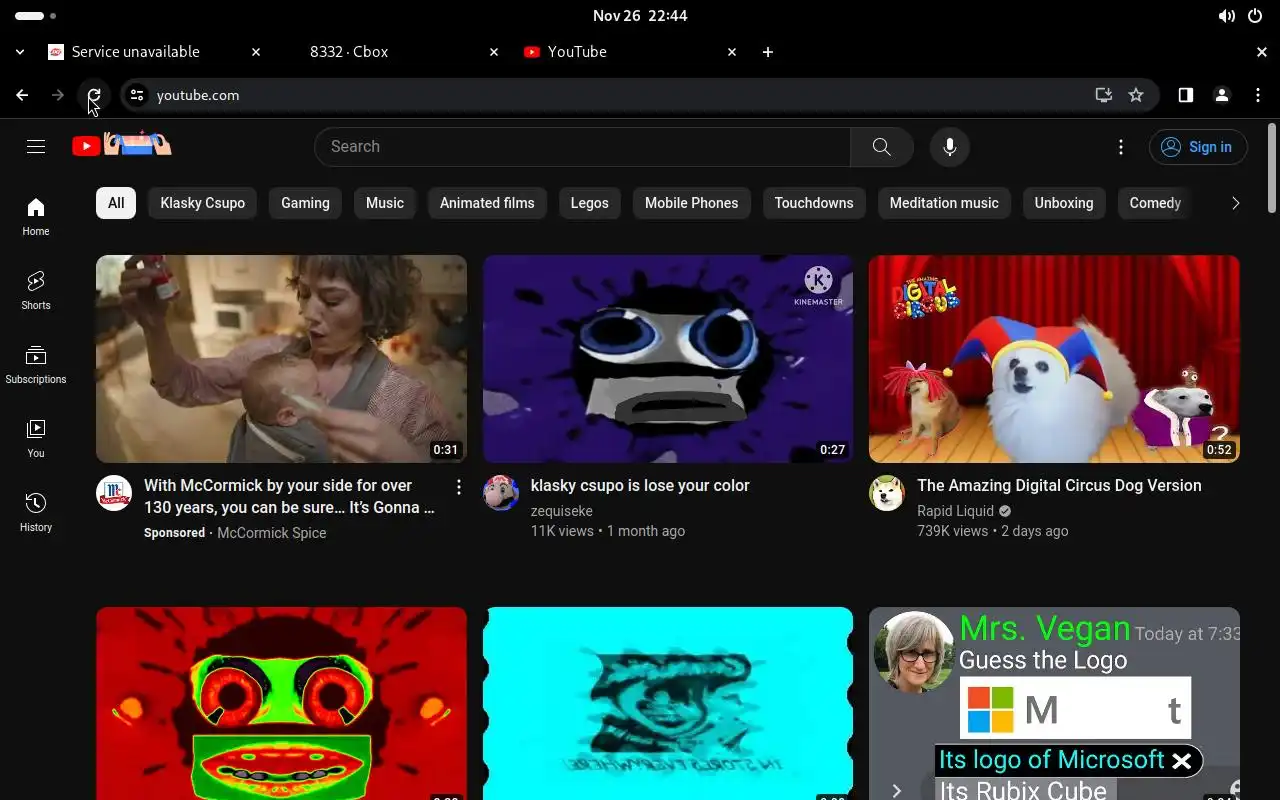This screenshot has width=1280, height=800.
Task: Filter by Touchdowns chip
Action: click(814, 203)
